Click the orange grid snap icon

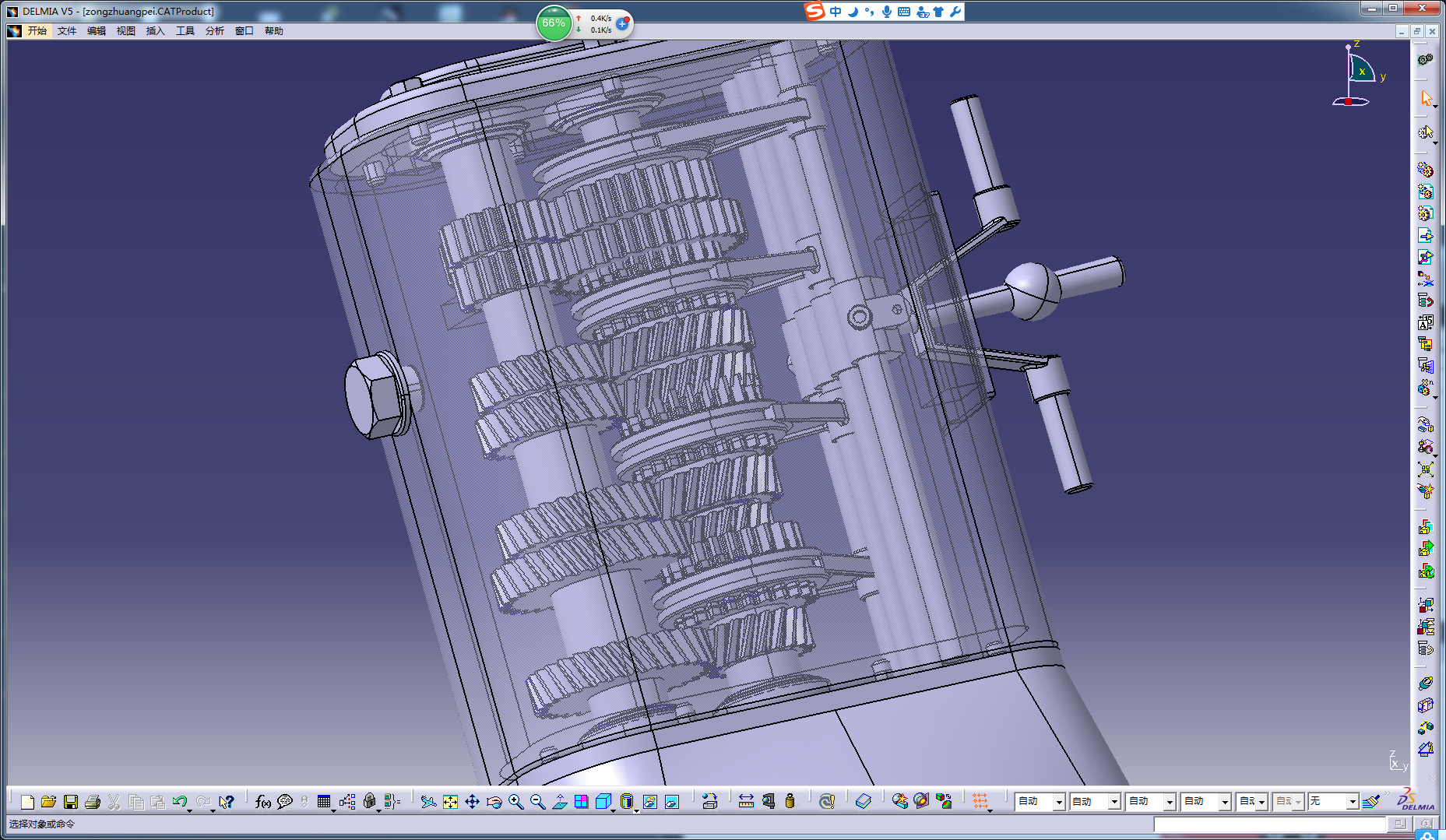980,801
